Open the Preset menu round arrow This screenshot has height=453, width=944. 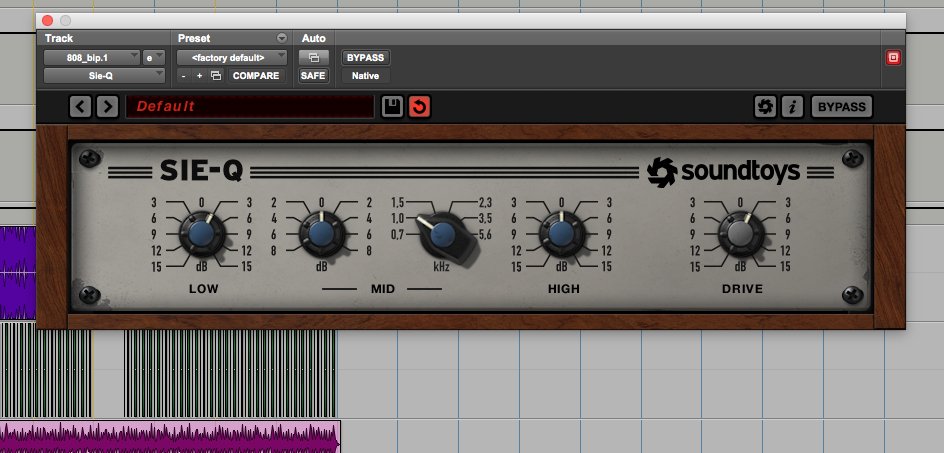(x=282, y=38)
